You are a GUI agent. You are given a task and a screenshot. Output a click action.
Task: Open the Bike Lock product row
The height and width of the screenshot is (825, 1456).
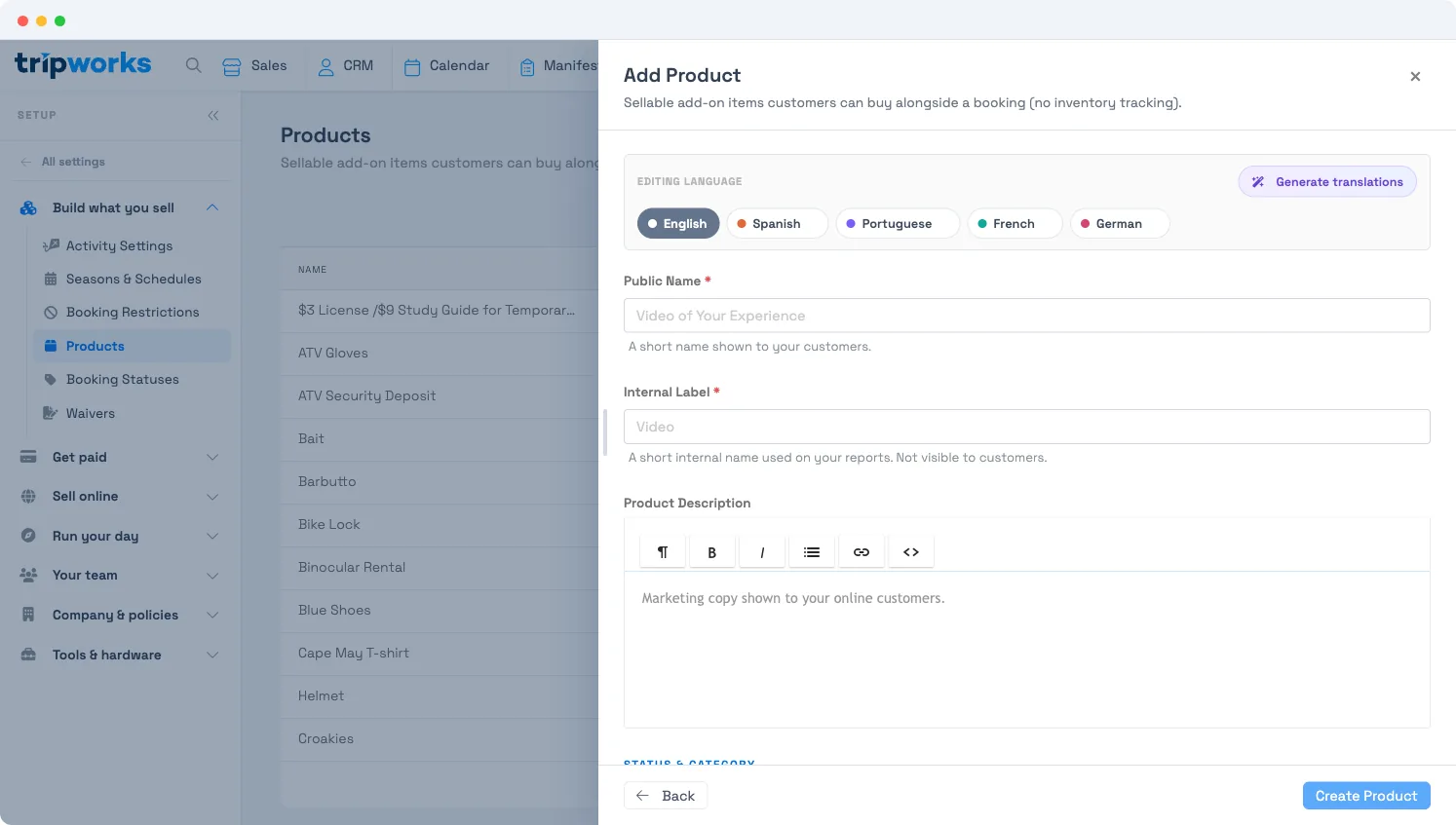click(x=440, y=524)
